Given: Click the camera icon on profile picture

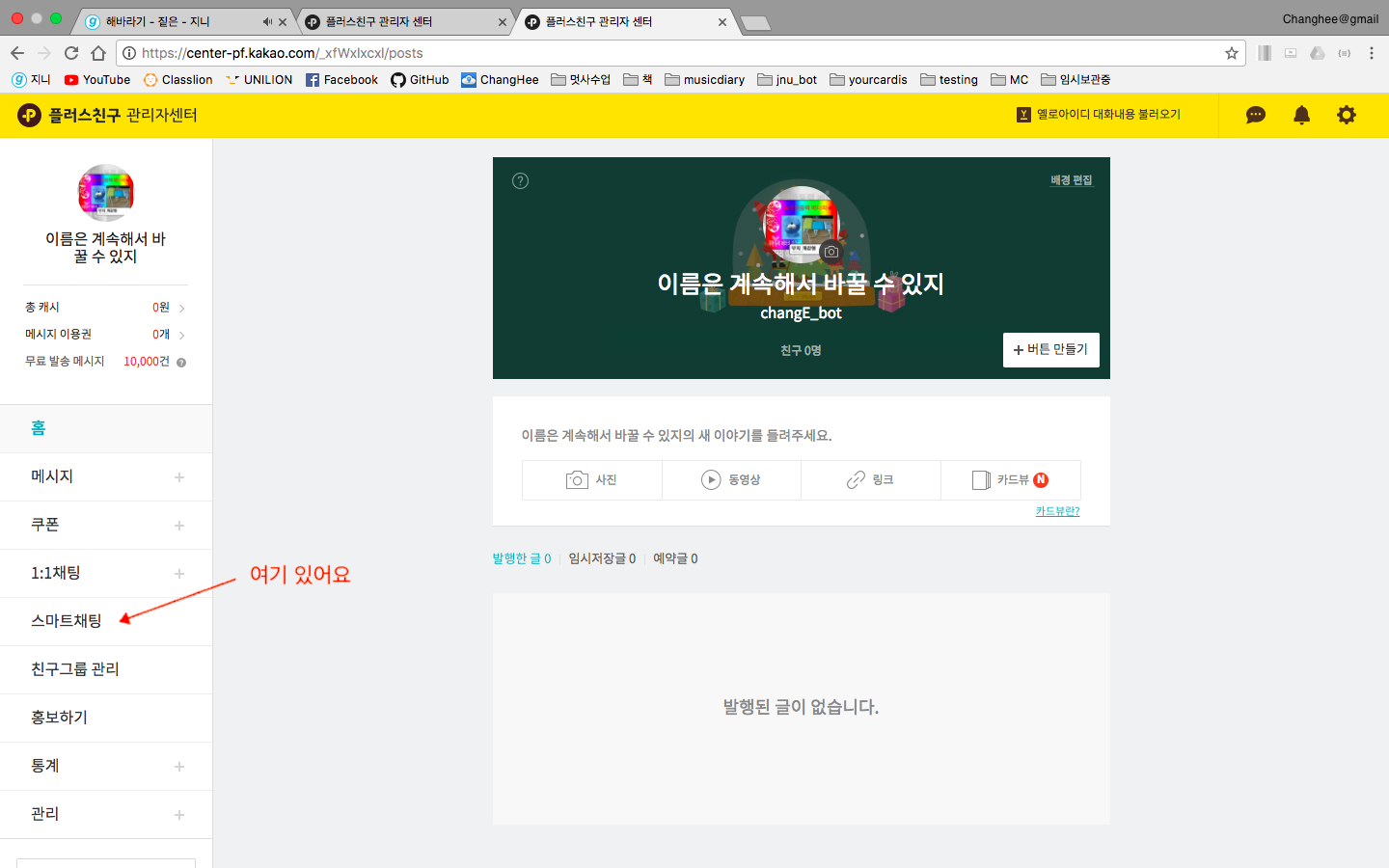Looking at the screenshot, I should click(x=831, y=251).
